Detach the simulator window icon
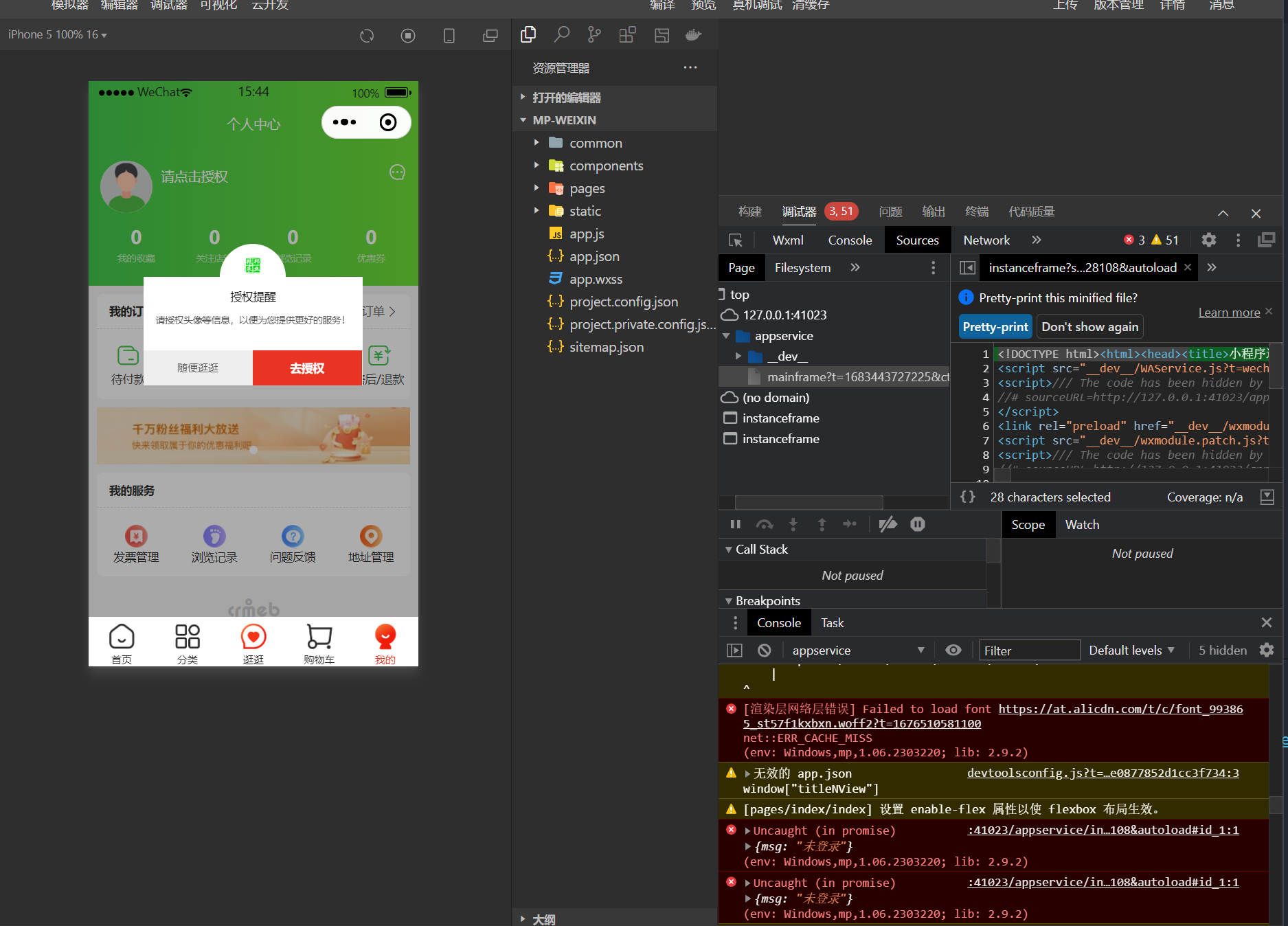Screen dimensions: 1288x926 point(490,36)
